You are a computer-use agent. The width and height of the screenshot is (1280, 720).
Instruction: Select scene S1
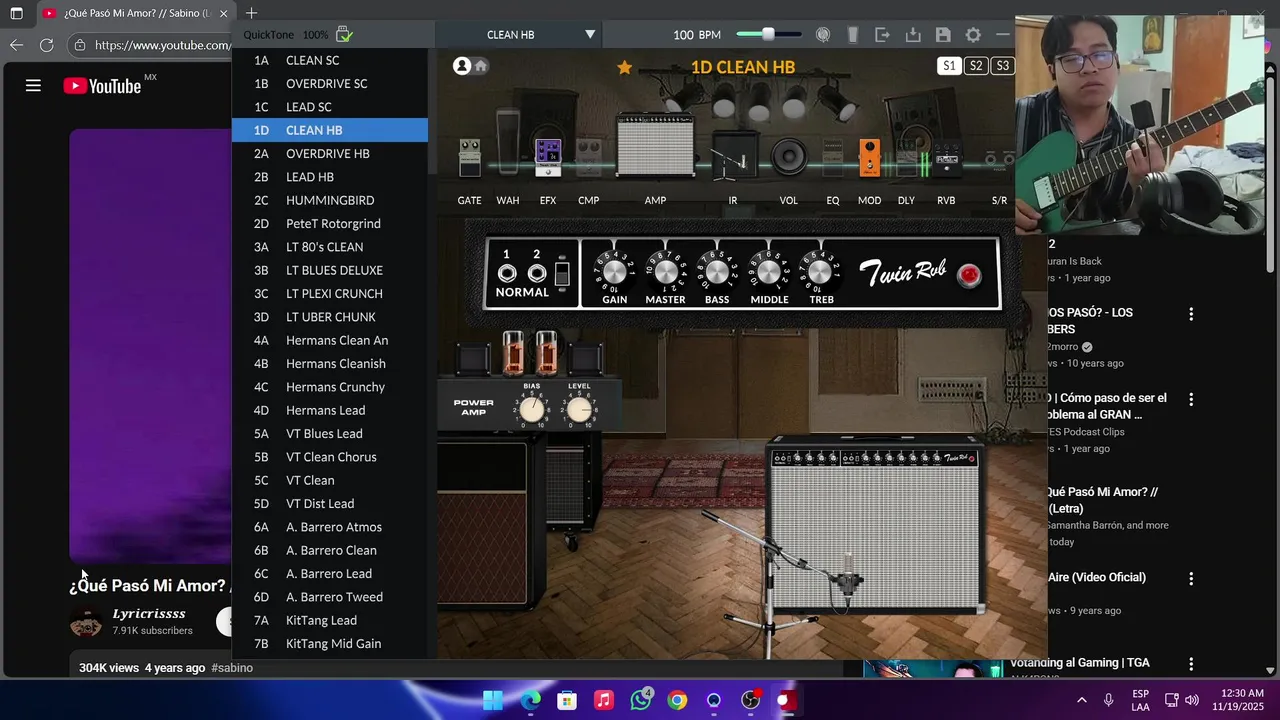click(949, 66)
